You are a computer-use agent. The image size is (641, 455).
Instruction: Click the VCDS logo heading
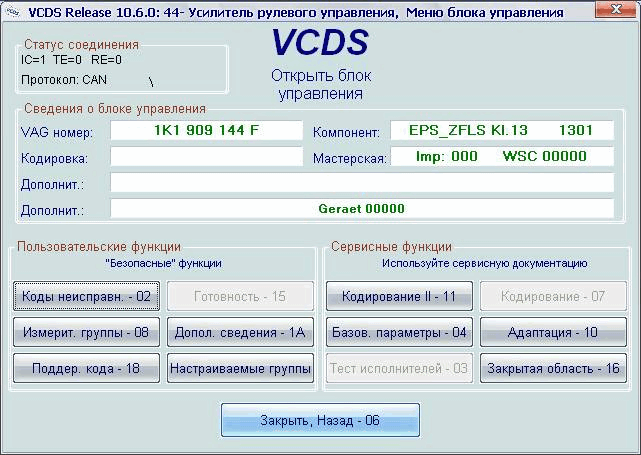coord(320,42)
